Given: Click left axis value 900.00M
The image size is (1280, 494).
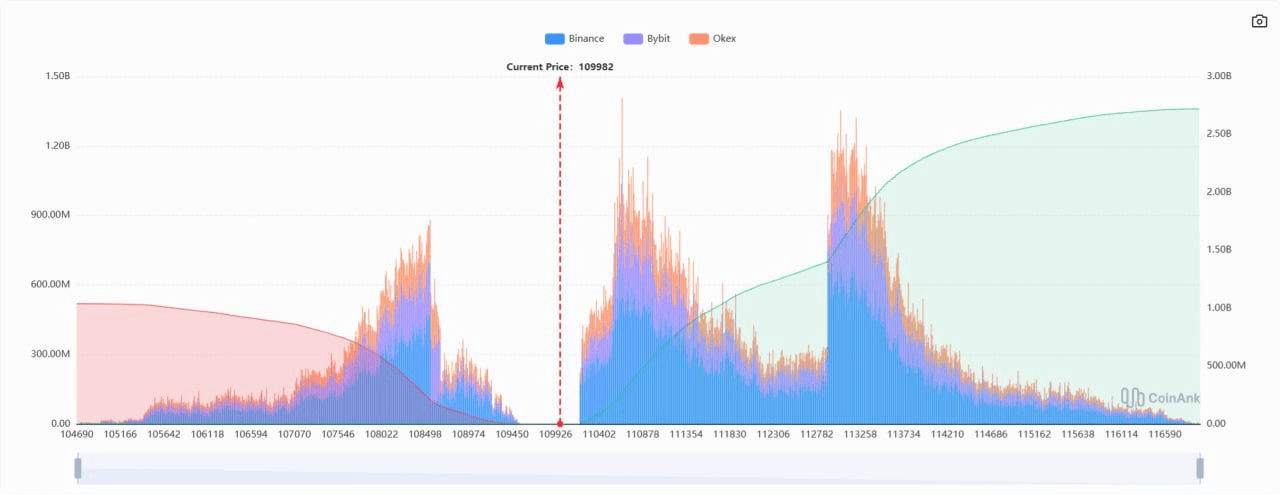Looking at the screenshot, I should pyautogui.click(x=52, y=215).
